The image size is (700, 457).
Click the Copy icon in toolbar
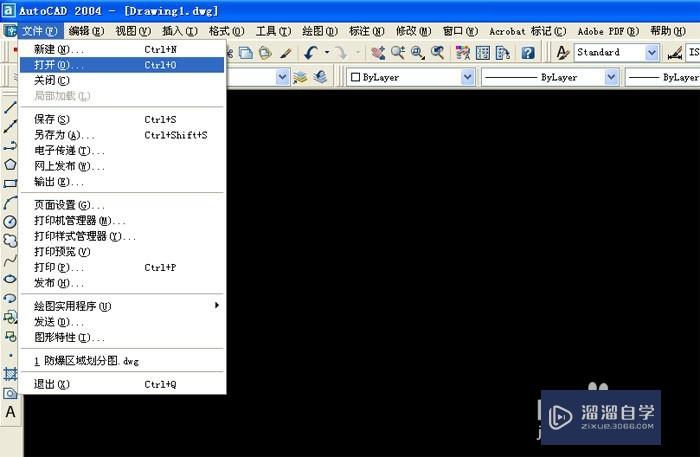[246, 53]
